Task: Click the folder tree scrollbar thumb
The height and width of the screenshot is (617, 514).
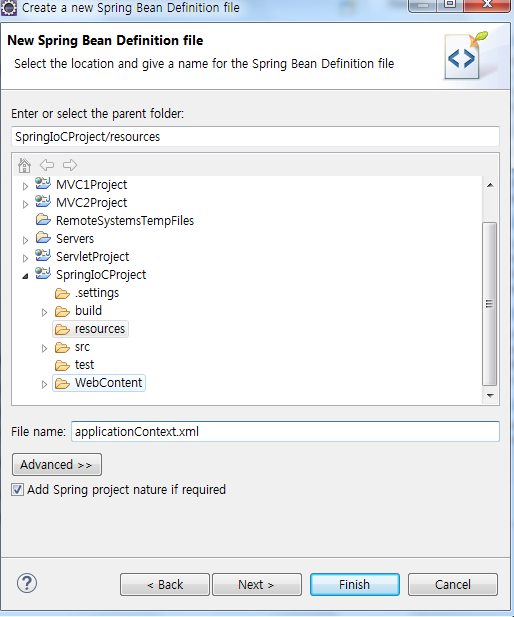Action: click(x=490, y=304)
